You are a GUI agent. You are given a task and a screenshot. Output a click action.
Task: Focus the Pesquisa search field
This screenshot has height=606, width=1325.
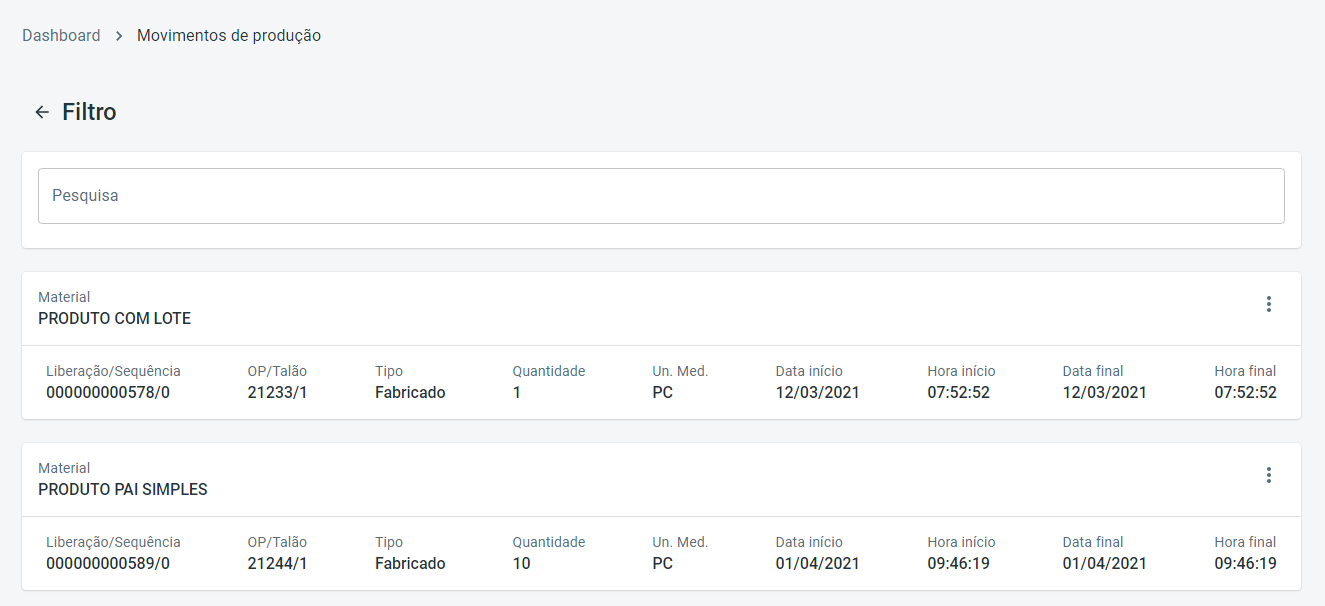click(x=661, y=196)
